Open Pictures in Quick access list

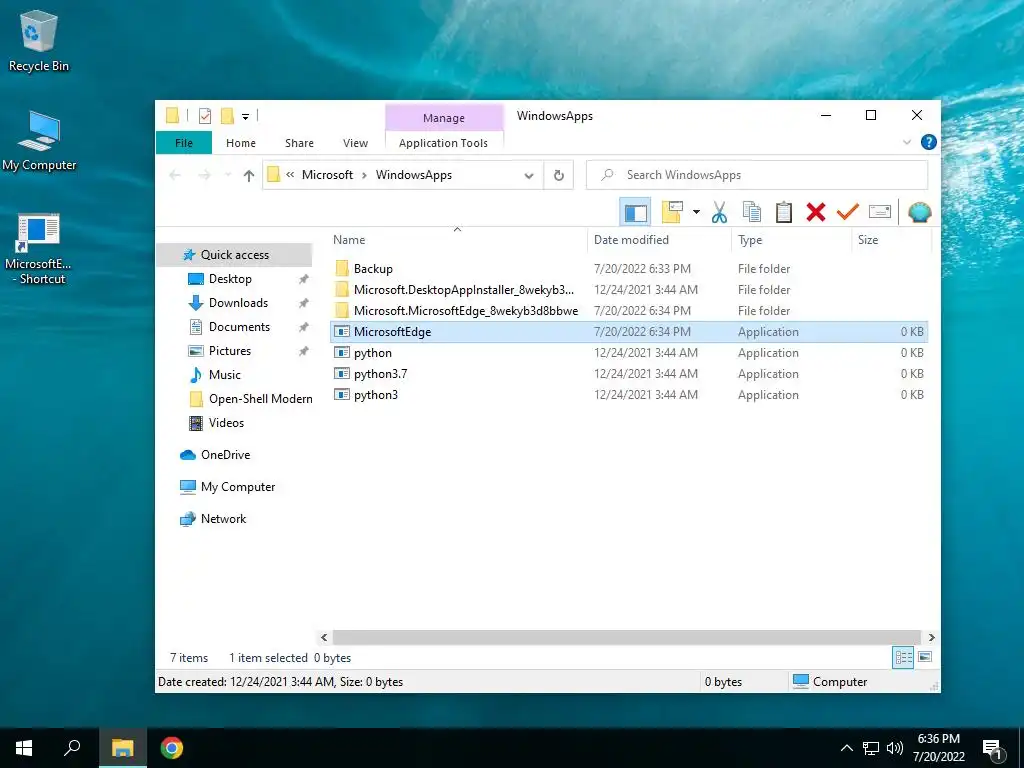click(x=229, y=351)
